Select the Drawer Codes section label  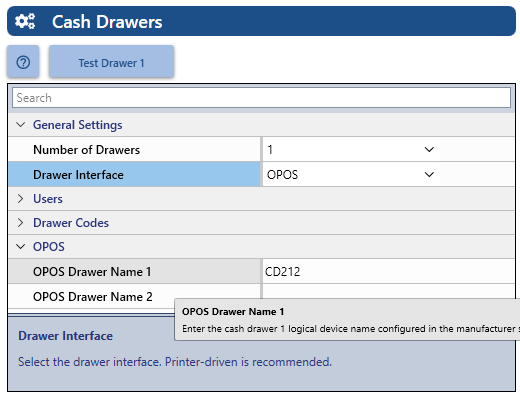(x=71, y=223)
